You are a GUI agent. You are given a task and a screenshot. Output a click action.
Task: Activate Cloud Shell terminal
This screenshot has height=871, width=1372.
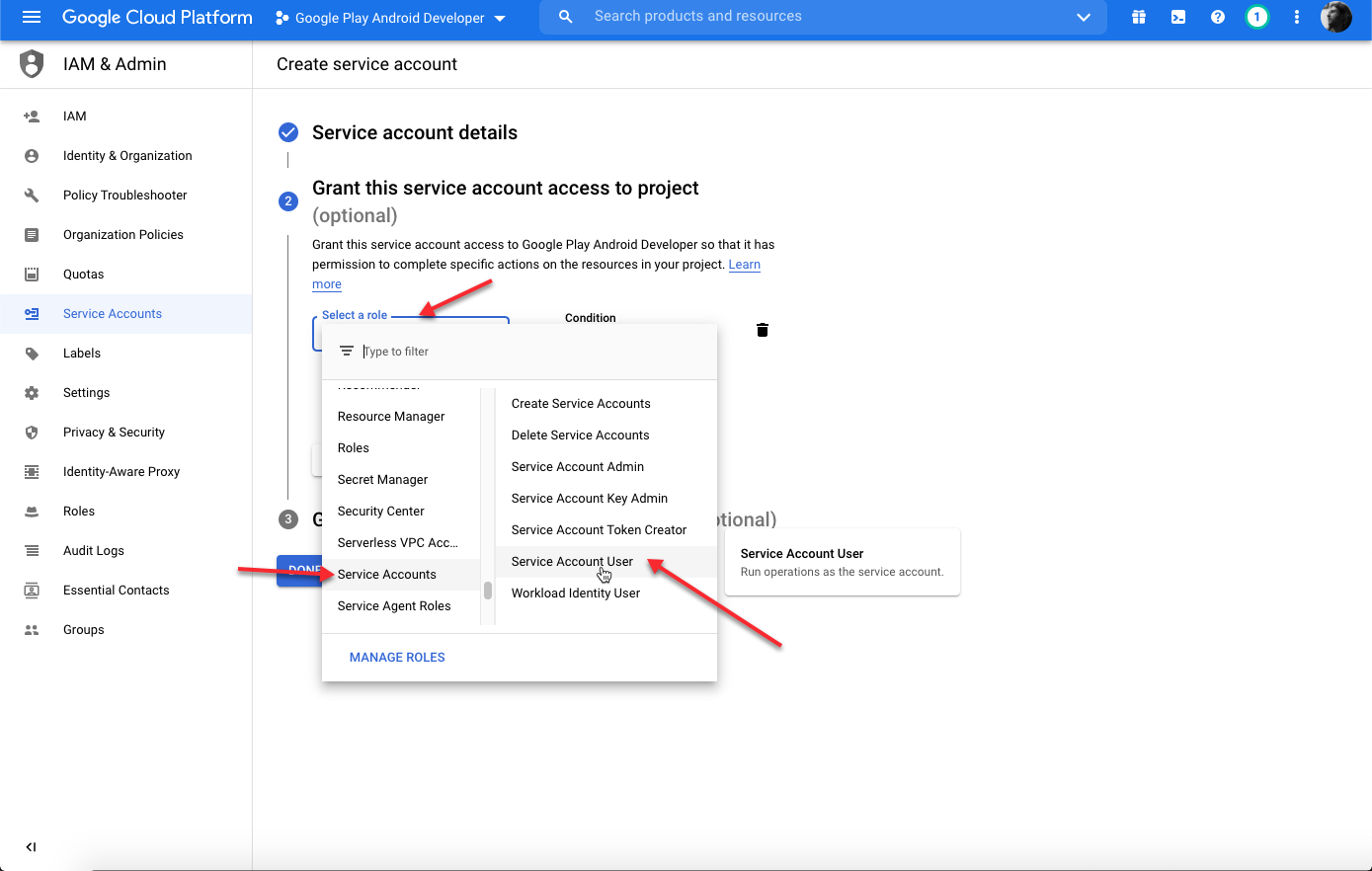point(1177,17)
